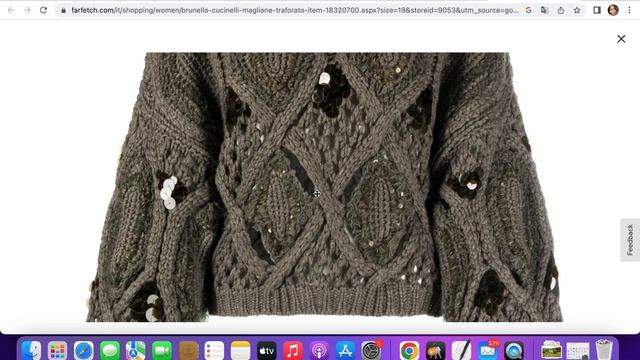This screenshot has width=640, height=360.
Task: Click the farfetch.com address bar URL
Action: [x=294, y=10]
